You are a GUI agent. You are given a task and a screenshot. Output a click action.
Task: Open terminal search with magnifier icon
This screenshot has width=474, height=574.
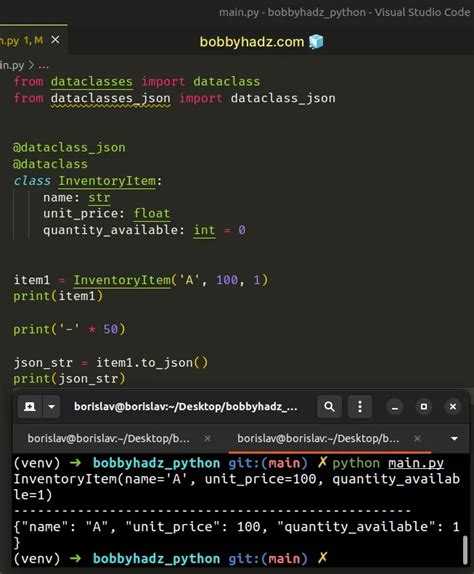click(329, 406)
